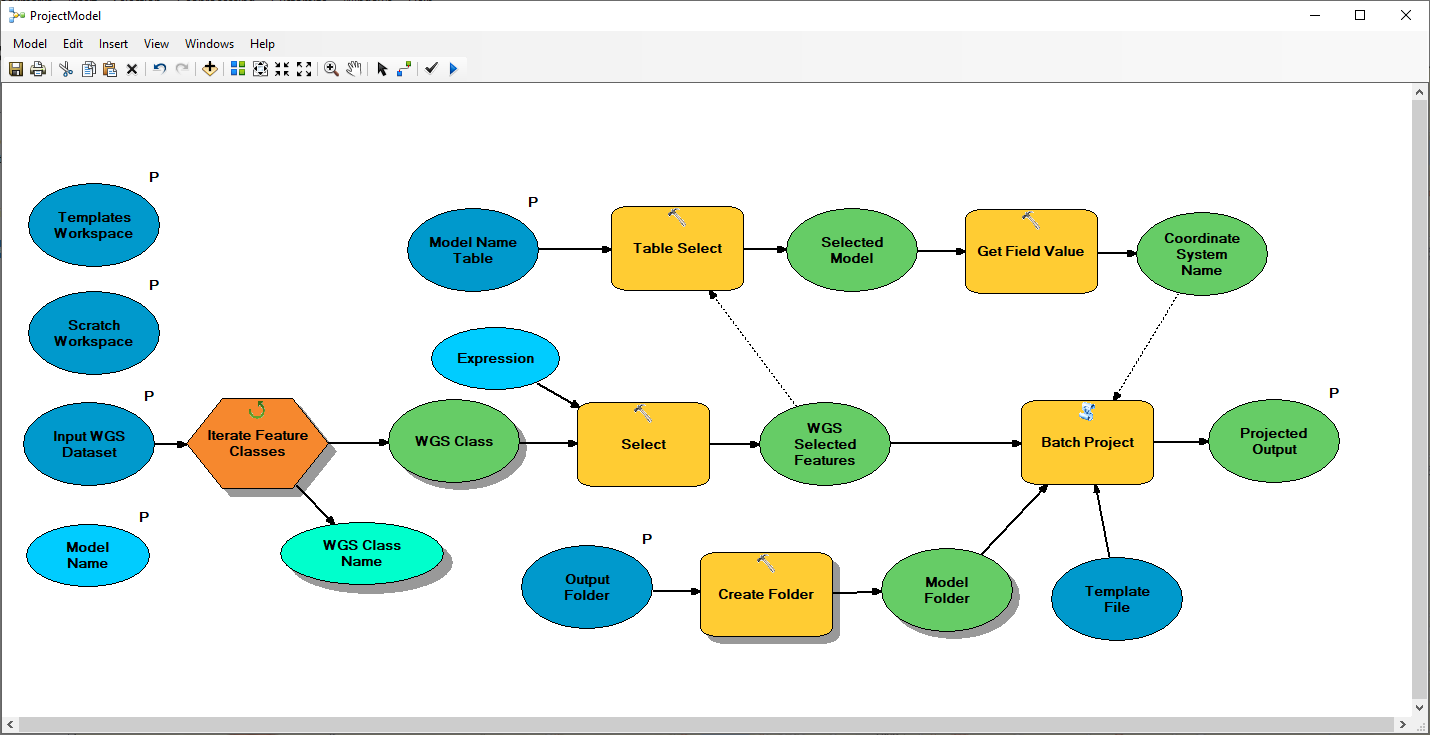This screenshot has width=1430, height=735.
Task: Select the Get Field Value tool
Action: [x=1031, y=251]
